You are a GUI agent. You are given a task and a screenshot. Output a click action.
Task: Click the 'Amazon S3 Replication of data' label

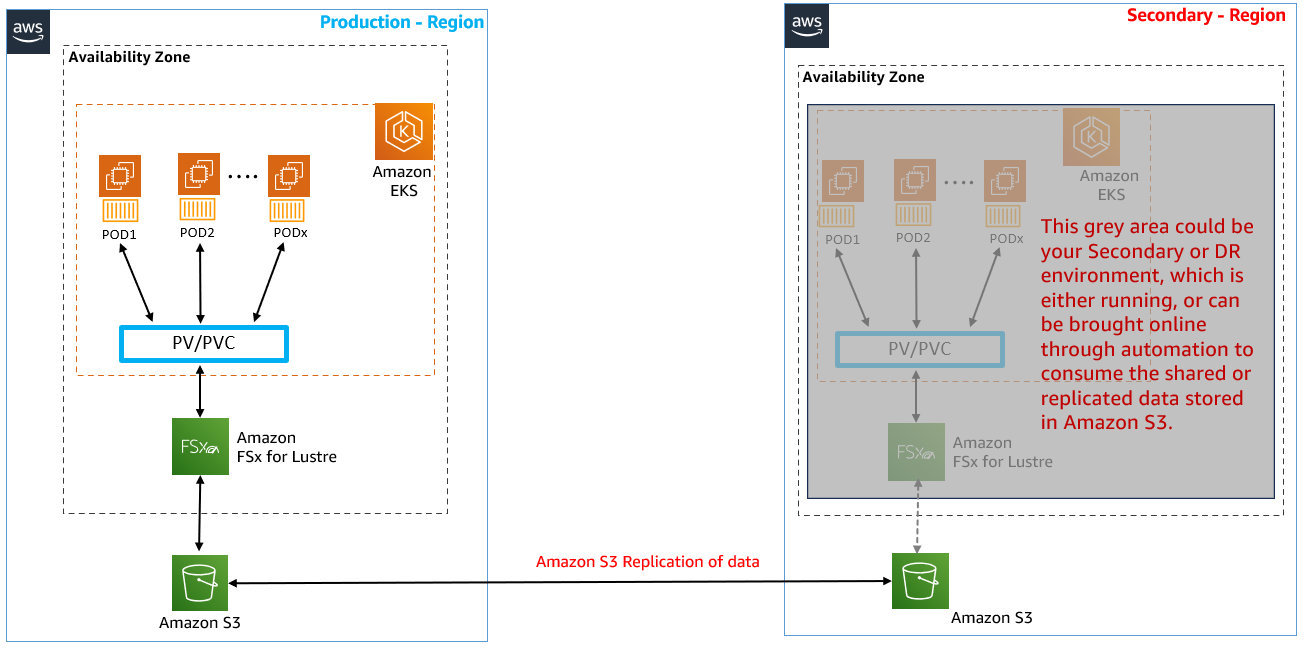[648, 561]
